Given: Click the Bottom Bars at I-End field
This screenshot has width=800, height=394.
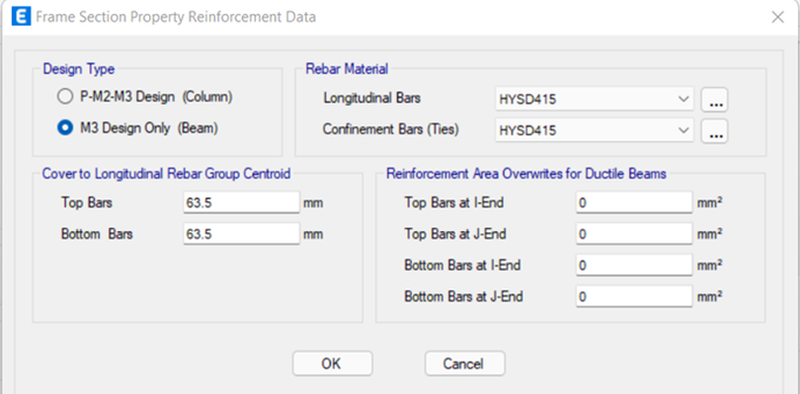Looking at the screenshot, I should (x=634, y=265).
